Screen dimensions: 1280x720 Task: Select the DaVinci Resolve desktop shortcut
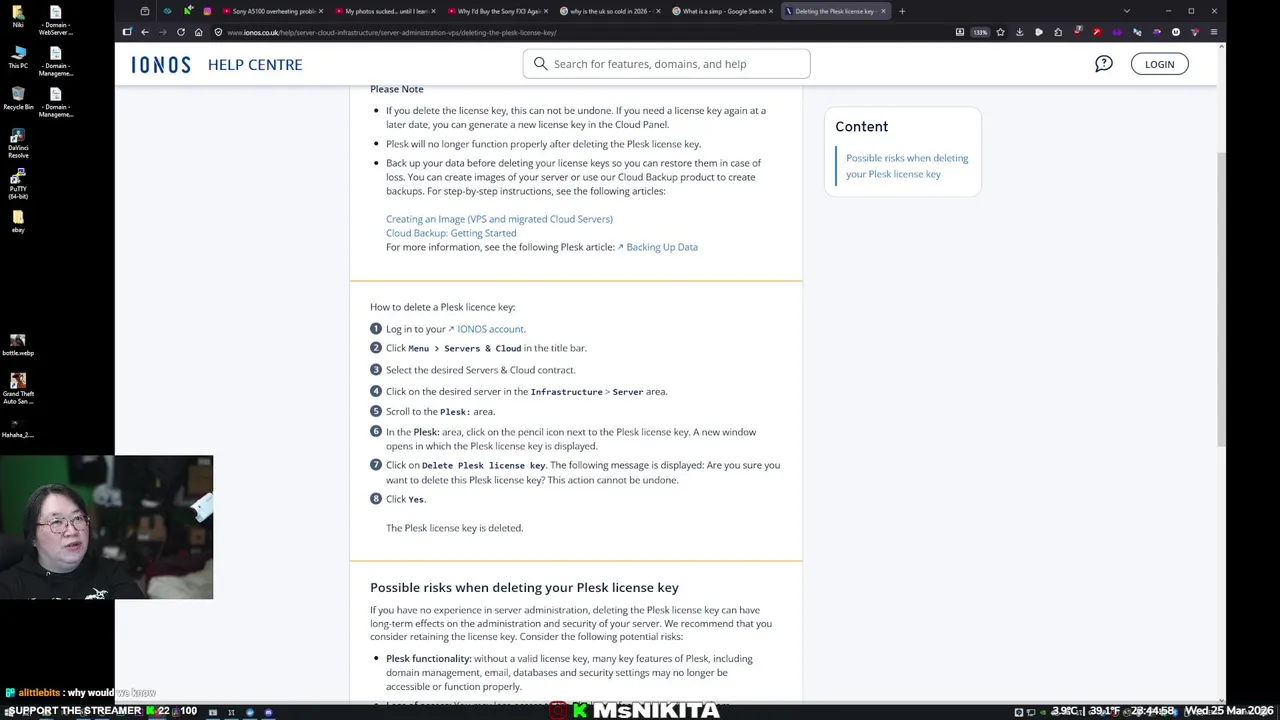click(x=18, y=143)
